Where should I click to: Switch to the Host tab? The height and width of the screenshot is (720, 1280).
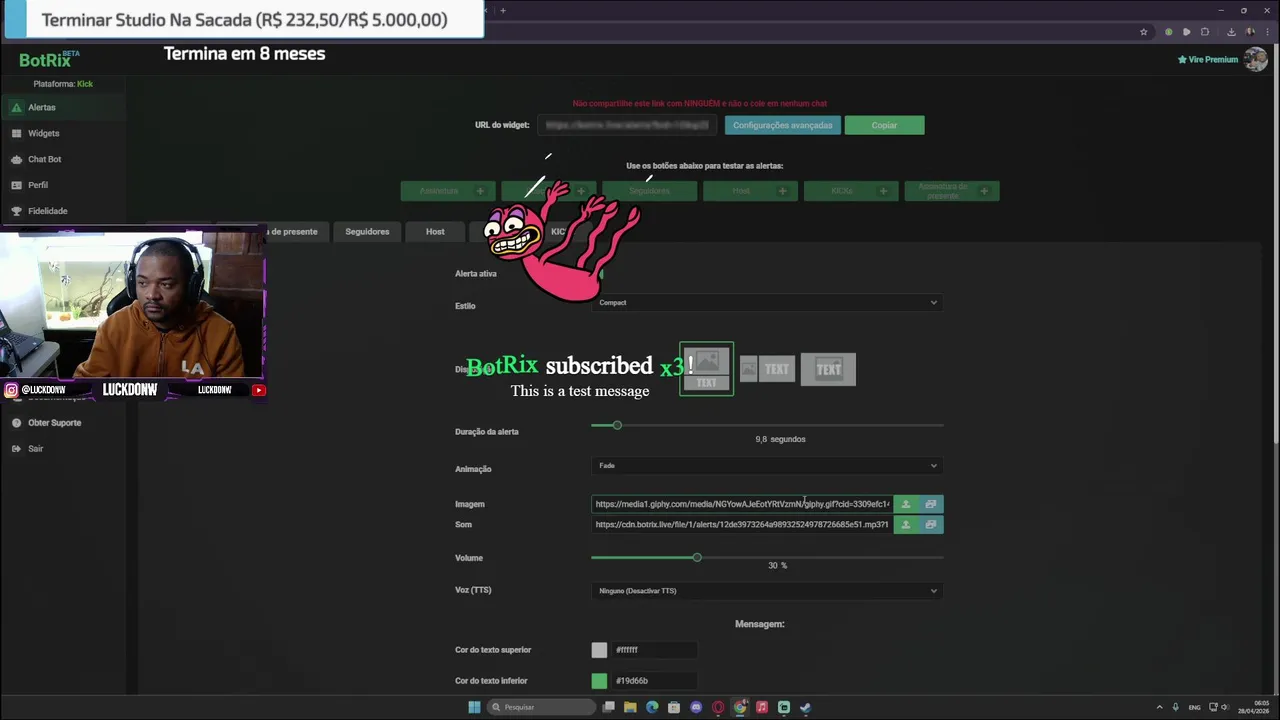pyautogui.click(x=435, y=232)
